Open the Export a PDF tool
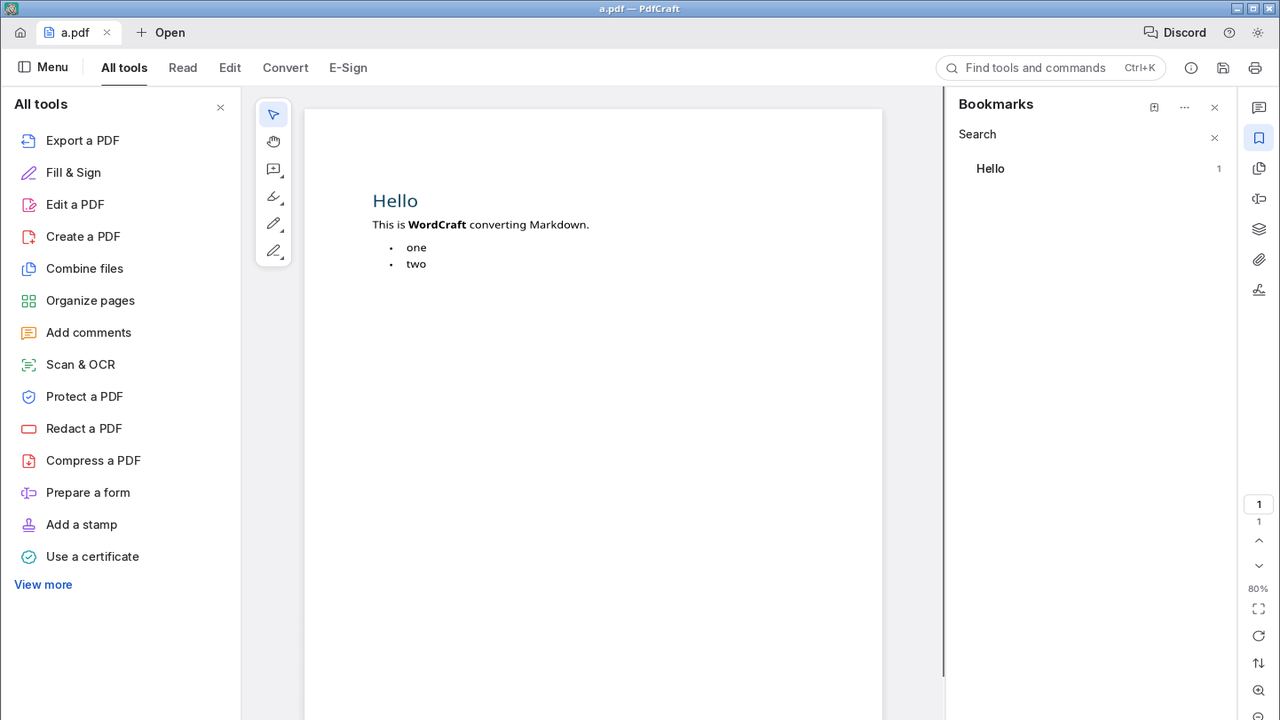Viewport: 1280px width, 720px height. [120, 141]
